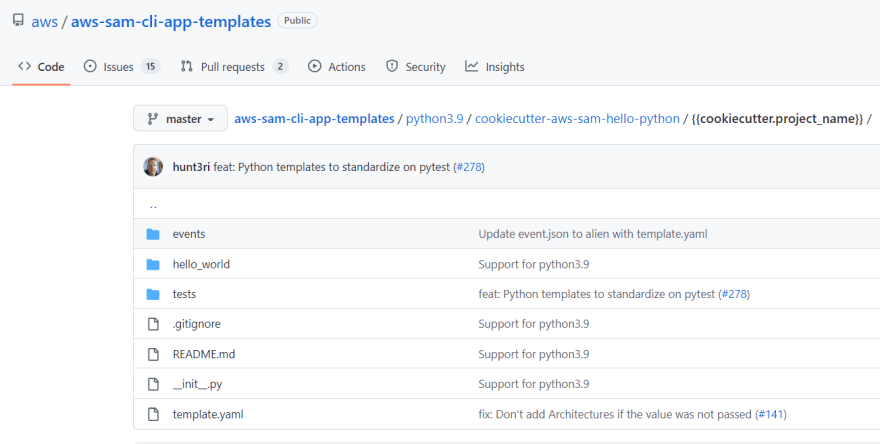The image size is (880, 444).
Task: Open the Security tab
Action: click(415, 67)
